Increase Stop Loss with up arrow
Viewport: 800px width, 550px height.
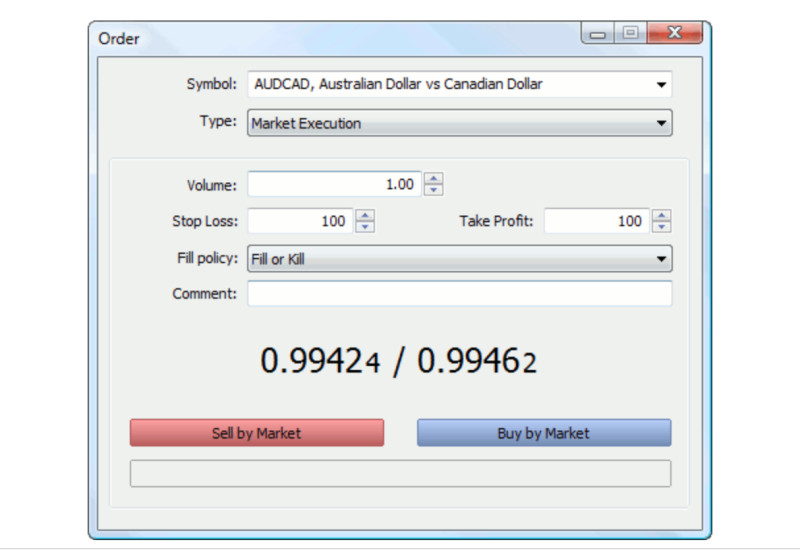pyautogui.click(x=365, y=215)
